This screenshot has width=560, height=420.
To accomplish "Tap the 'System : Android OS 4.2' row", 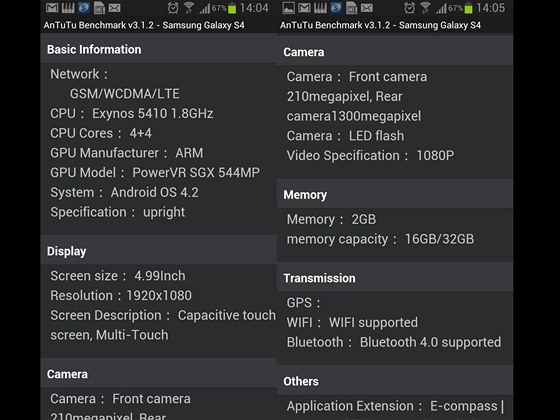I will tap(124, 192).
